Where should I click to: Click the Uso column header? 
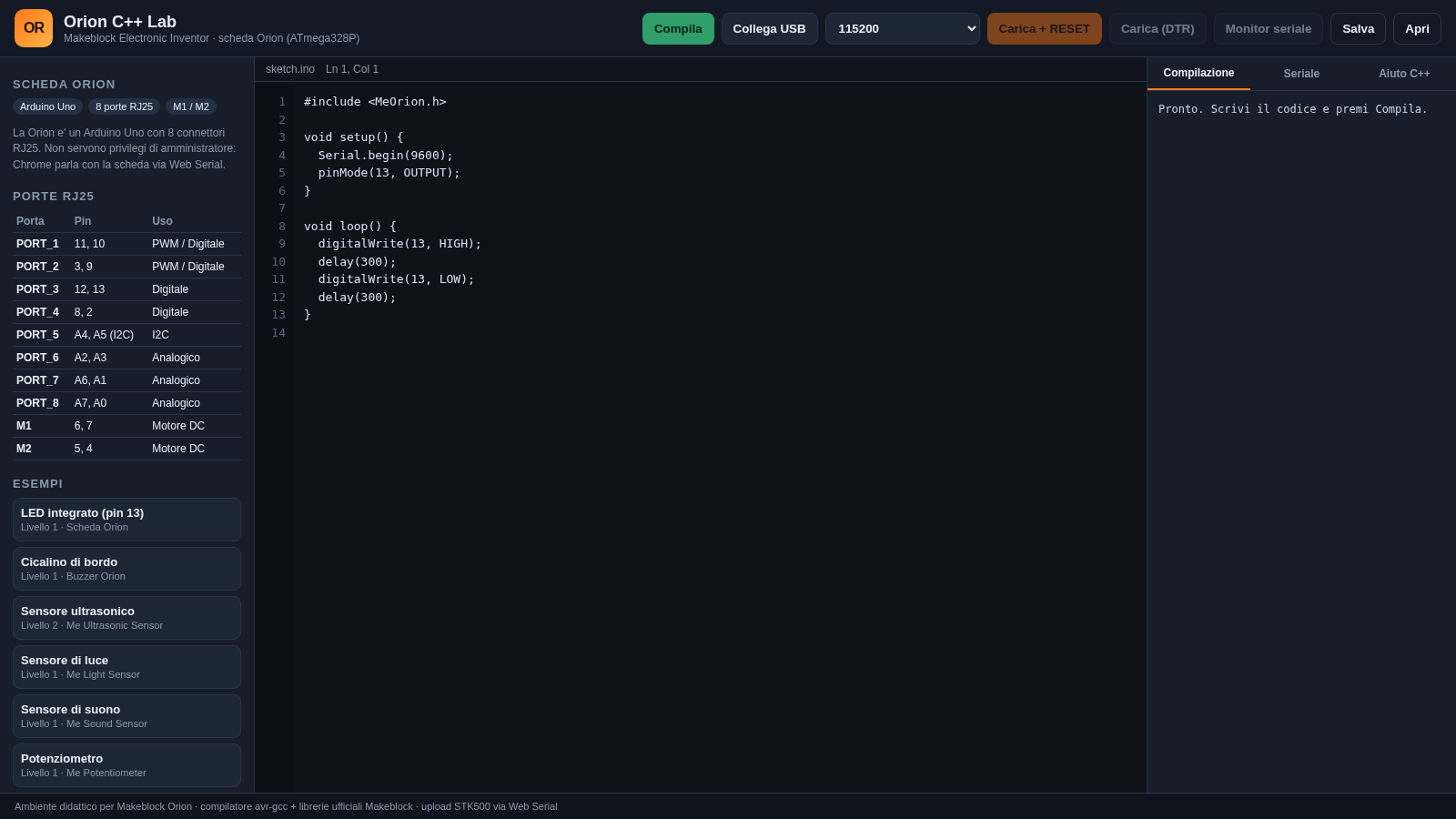click(x=162, y=221)
